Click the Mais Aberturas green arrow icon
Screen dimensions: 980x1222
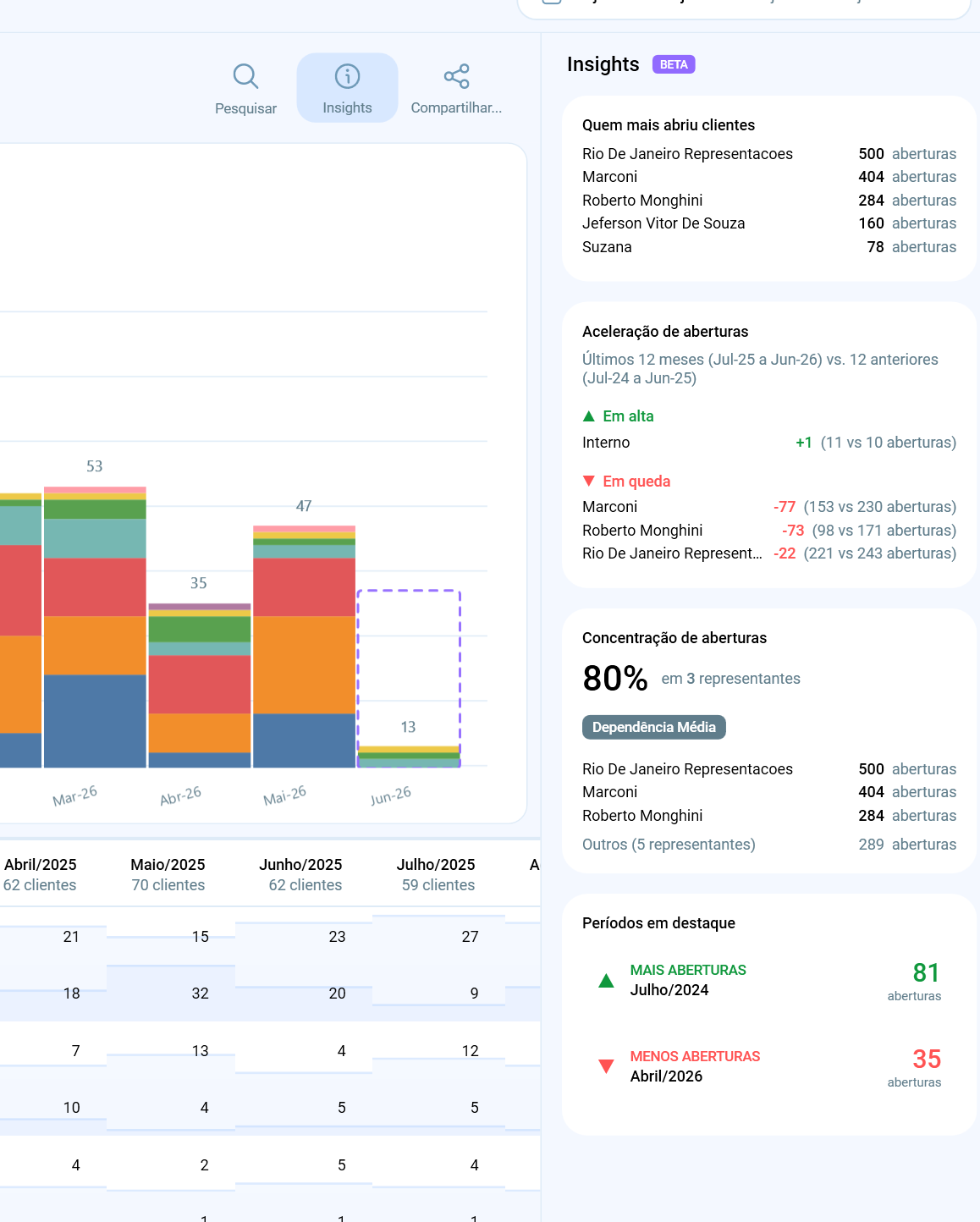(x=606, y=981)
